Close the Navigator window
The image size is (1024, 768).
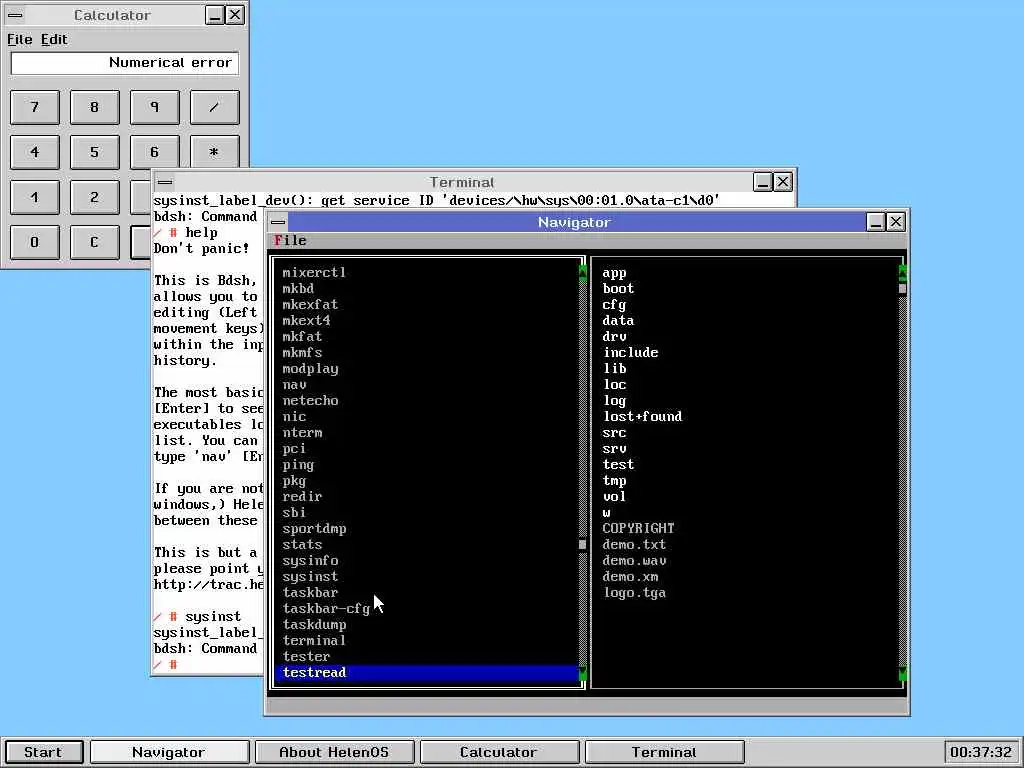coord(896,222)
